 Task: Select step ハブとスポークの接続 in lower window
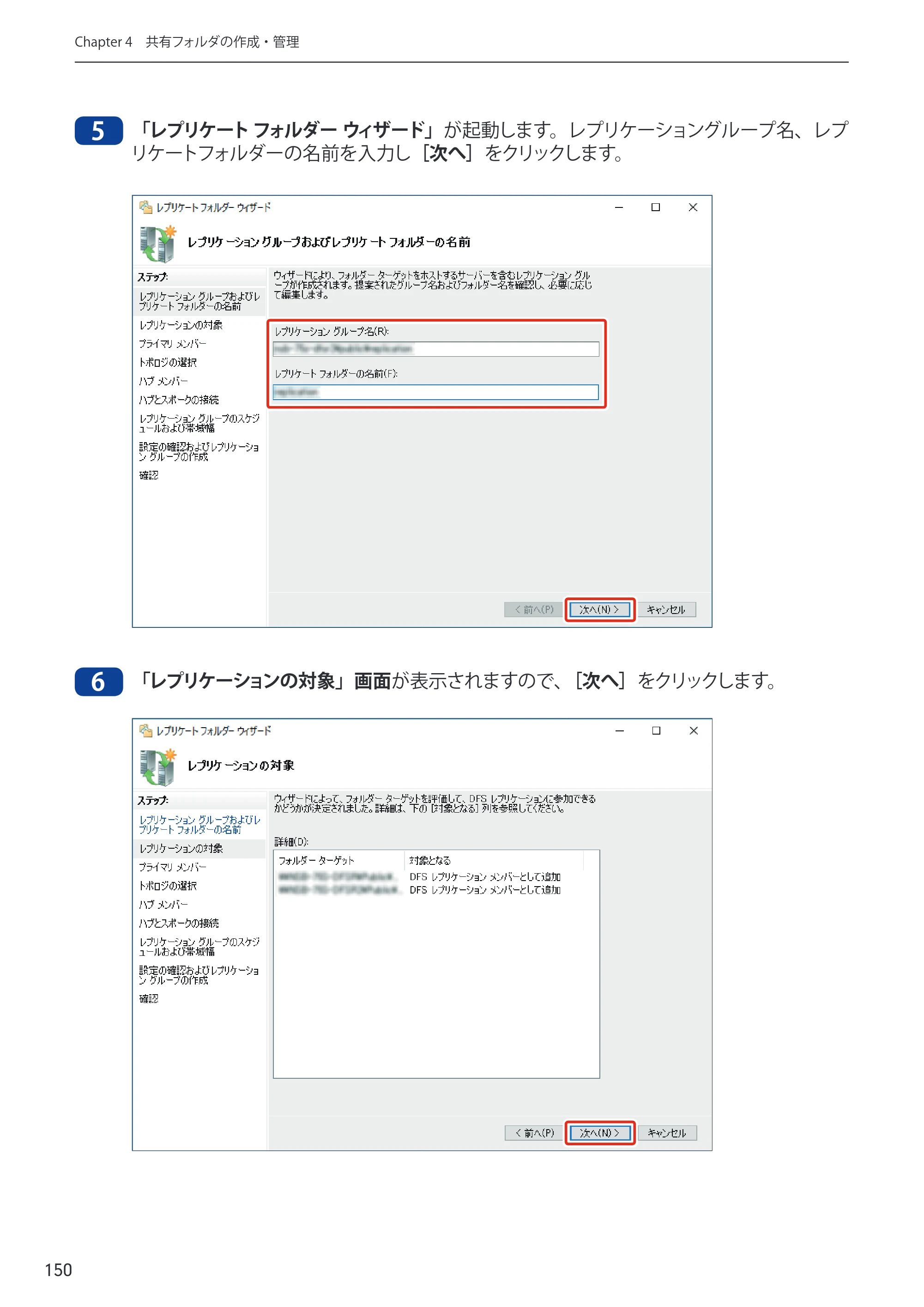tap(179, 924)
